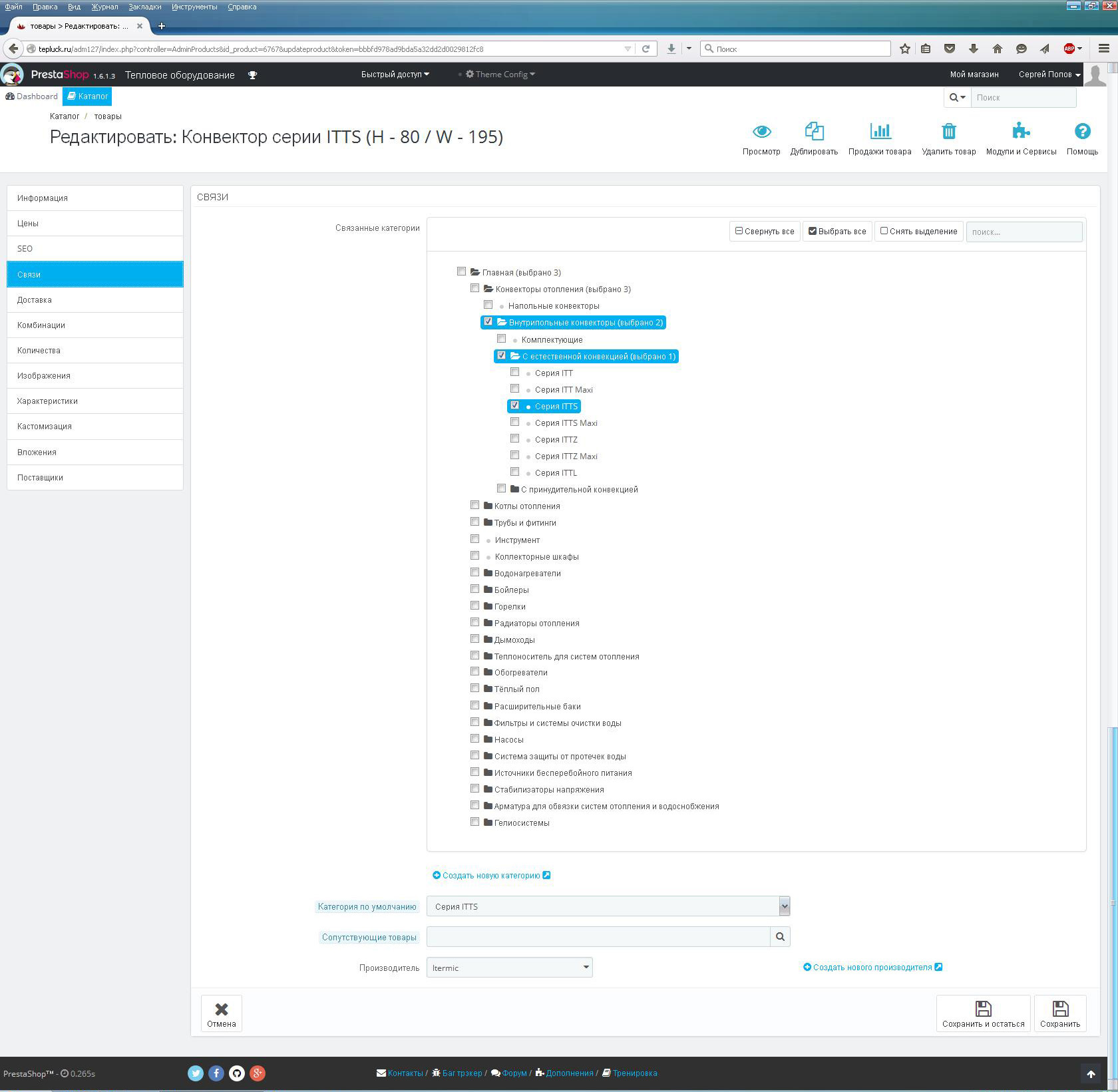Open the Google Plus footer icon
The height and width of the screenshot is (1092, 1118).
(x=258, y=1073)
